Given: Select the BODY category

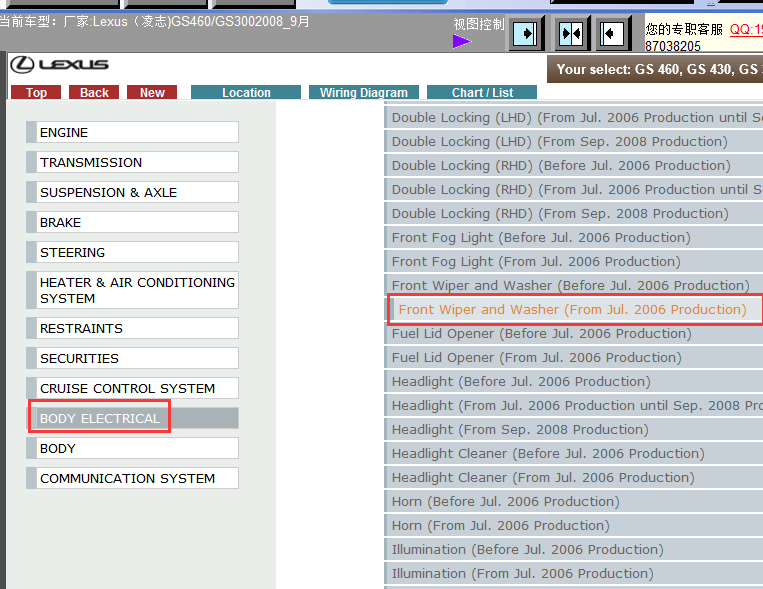Looking at the screenshot, I should point(132,448).
